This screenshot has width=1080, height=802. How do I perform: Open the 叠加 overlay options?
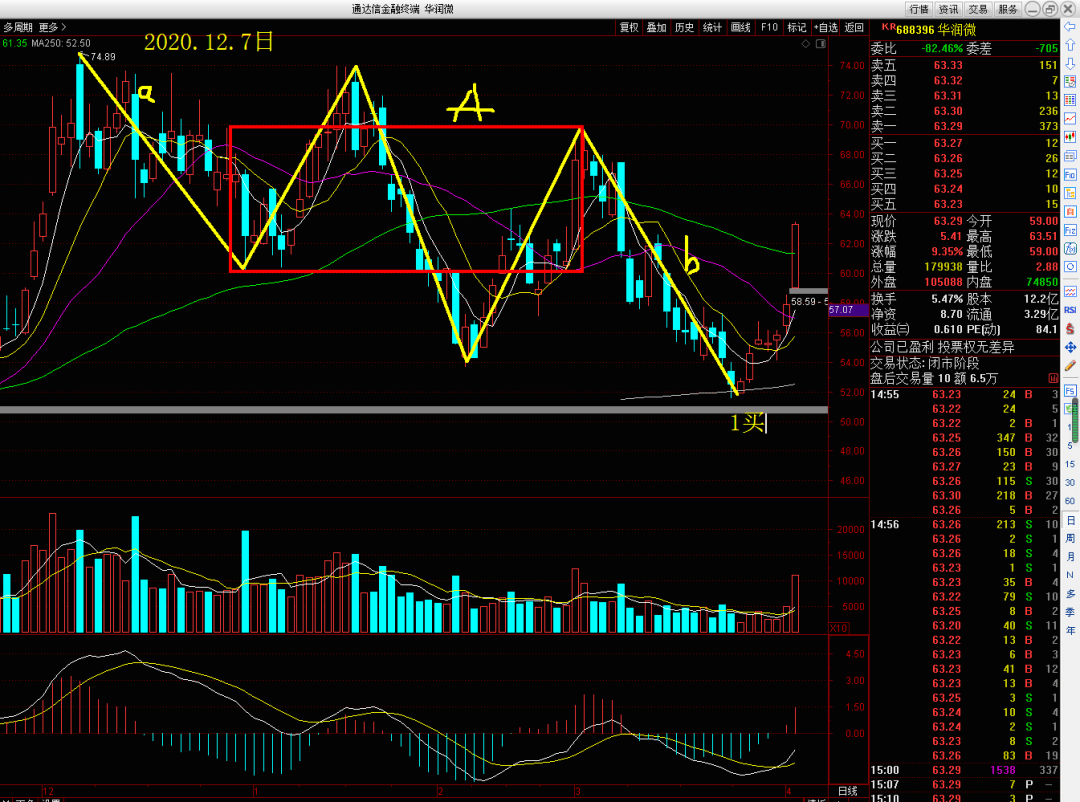click(656, 28)
